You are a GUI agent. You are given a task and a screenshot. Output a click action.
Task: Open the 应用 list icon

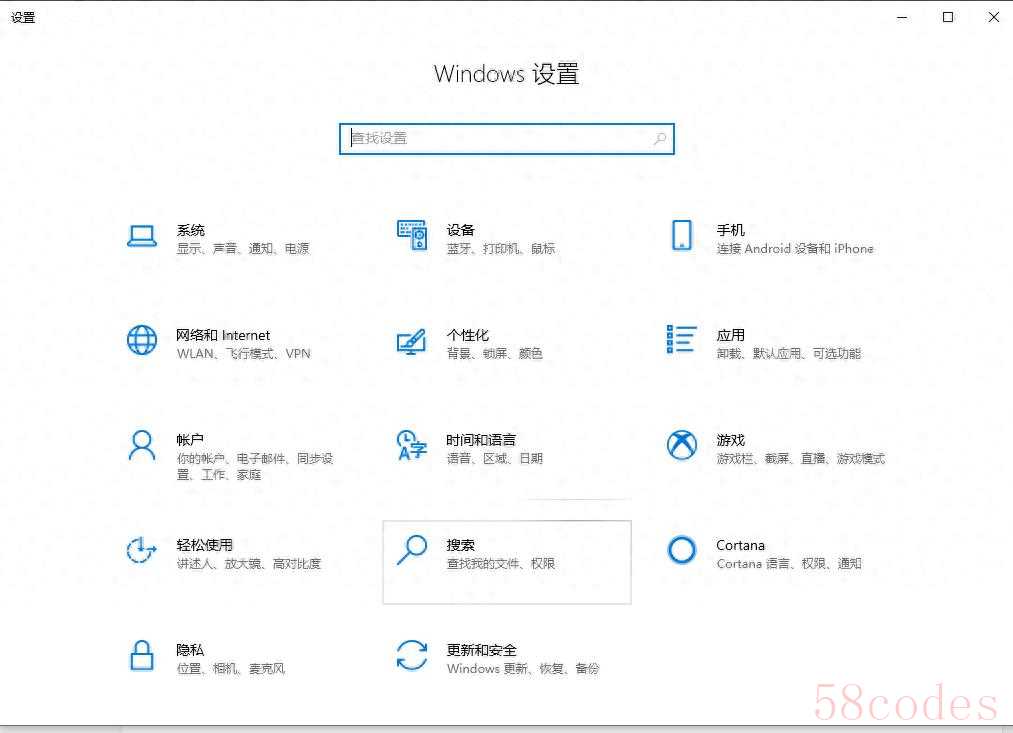tap(682, 340)
